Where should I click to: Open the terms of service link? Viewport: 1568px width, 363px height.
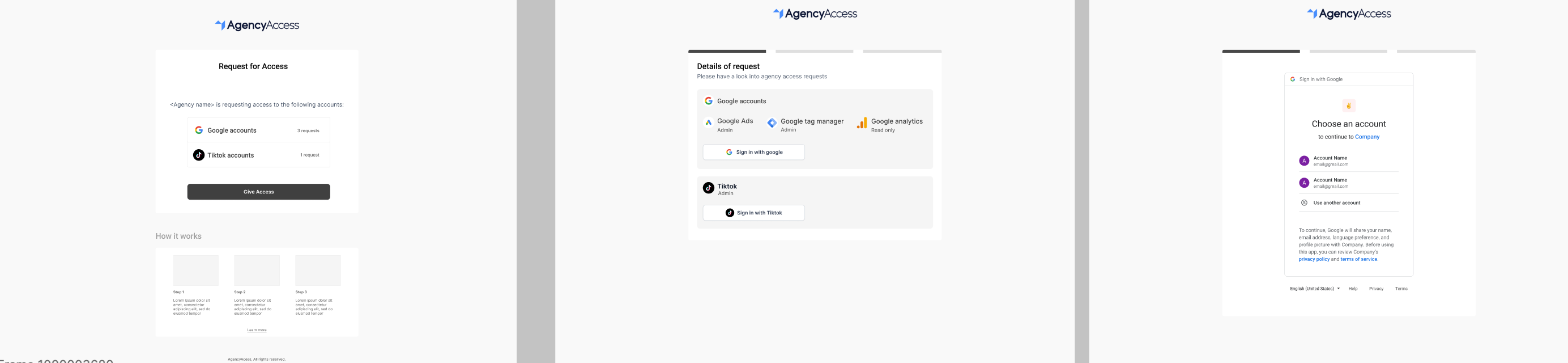pyautogui.click(x=1358, y=259)
